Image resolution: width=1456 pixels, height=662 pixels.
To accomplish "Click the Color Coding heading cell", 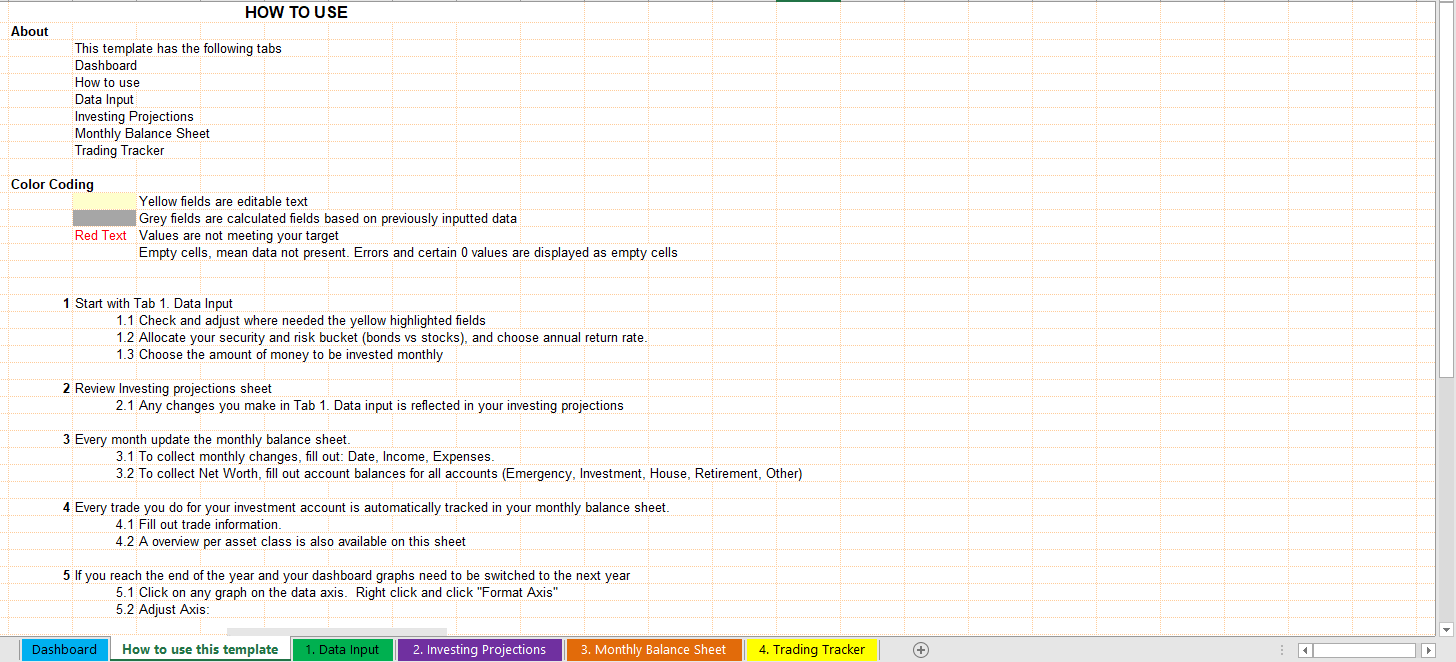I will [52, 185].
